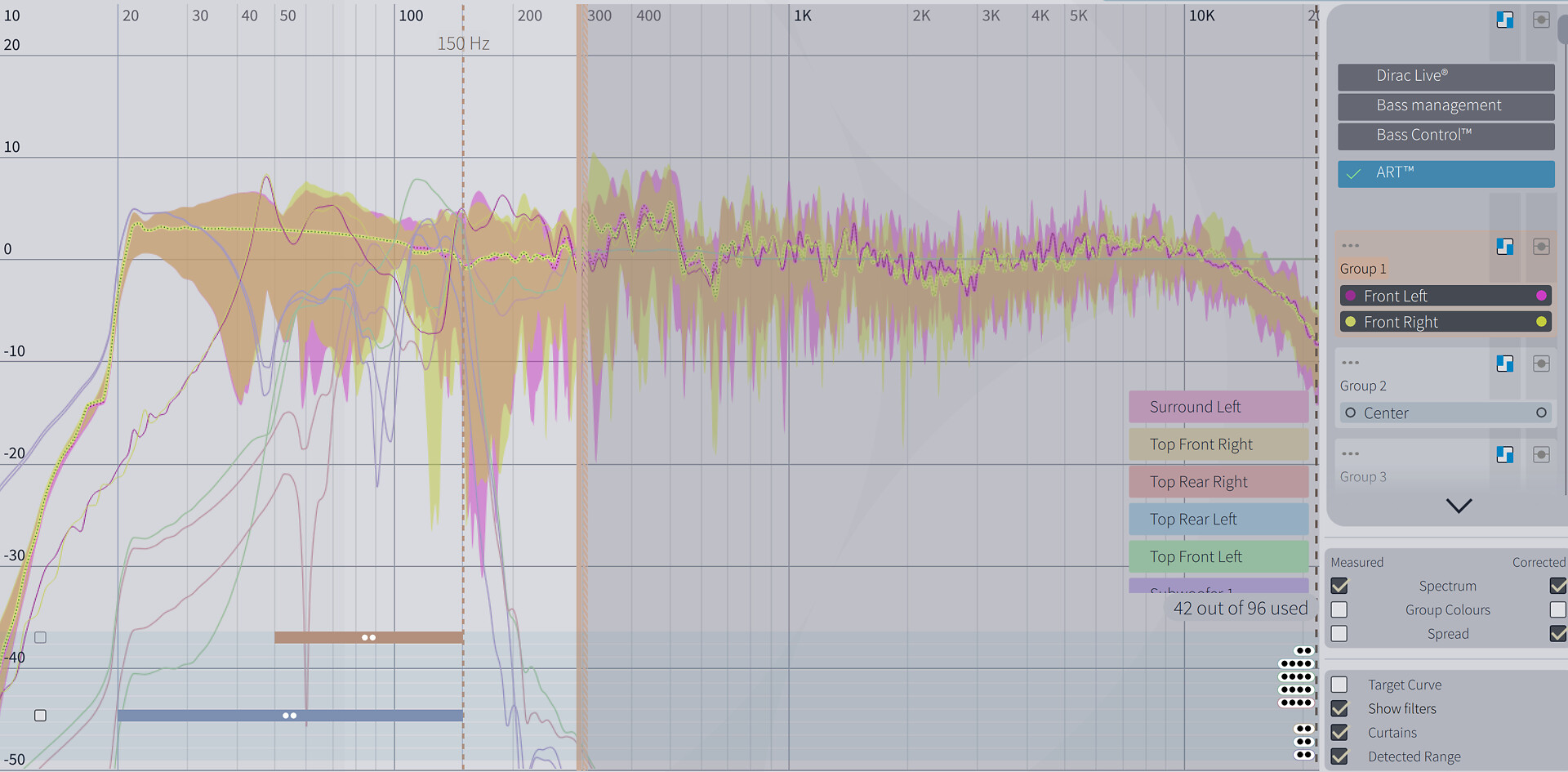Click Group 1's grey target icon
The width and height of the screenshot is (1568, 772).
pos(1541,247)
